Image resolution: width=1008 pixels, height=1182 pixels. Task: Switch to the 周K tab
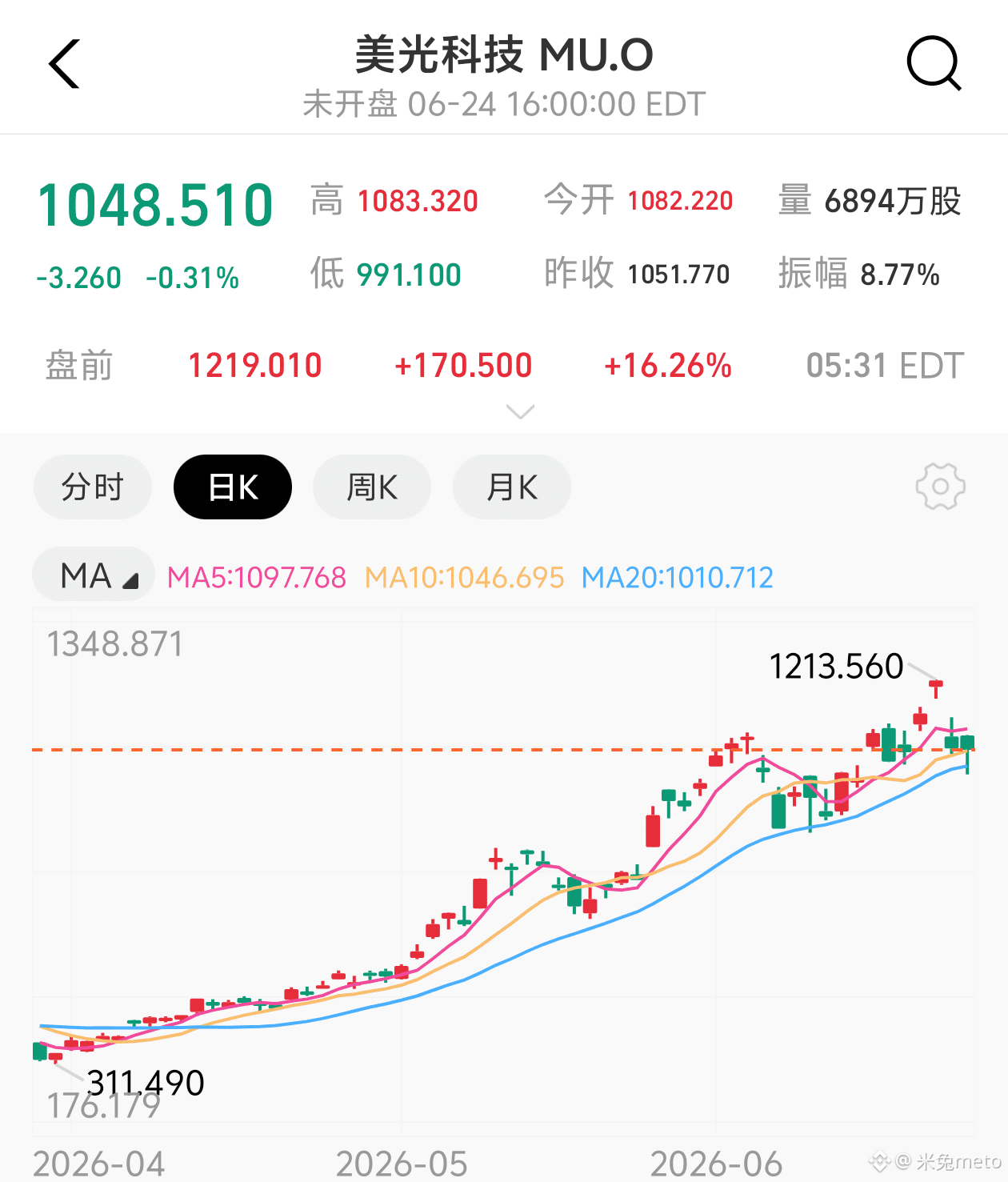(x=372, y=487)
